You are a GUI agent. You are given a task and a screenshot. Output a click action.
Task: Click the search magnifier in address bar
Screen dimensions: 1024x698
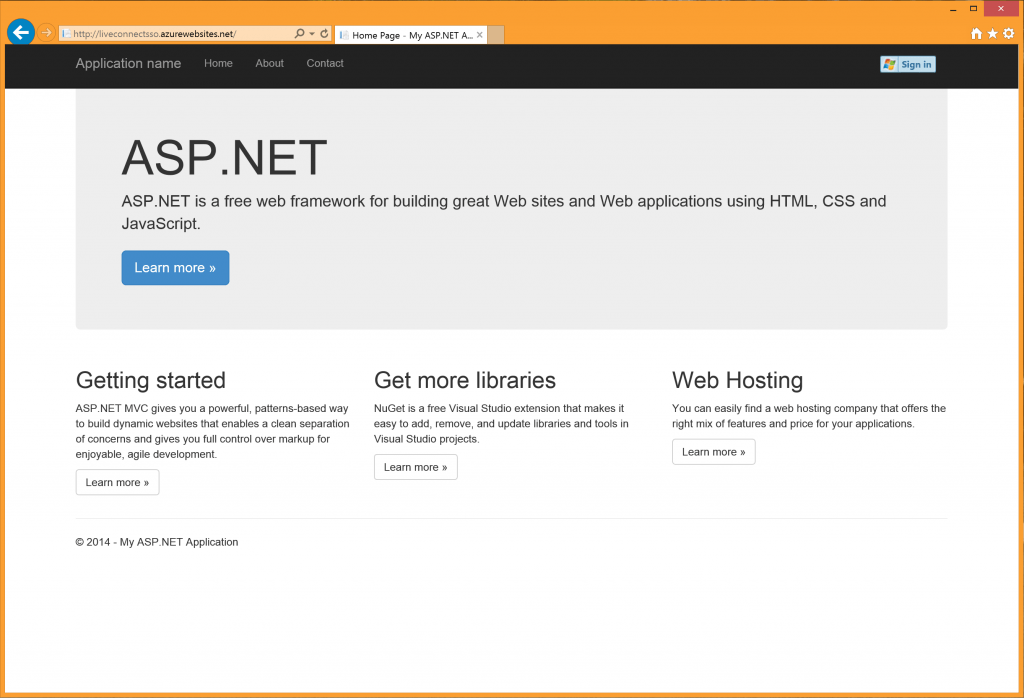(299, 33)
